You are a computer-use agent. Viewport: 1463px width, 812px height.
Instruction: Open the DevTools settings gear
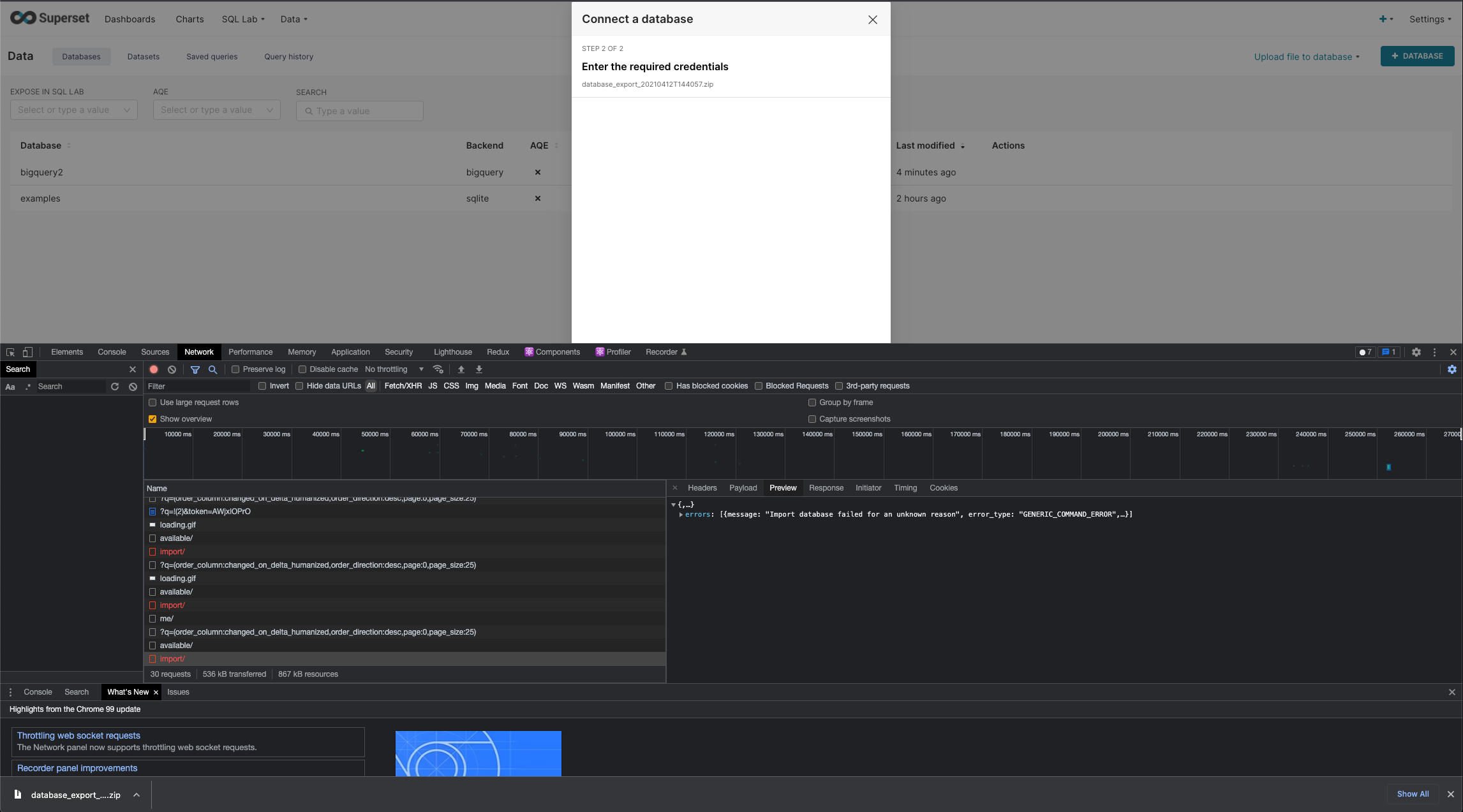[1416, 352]
